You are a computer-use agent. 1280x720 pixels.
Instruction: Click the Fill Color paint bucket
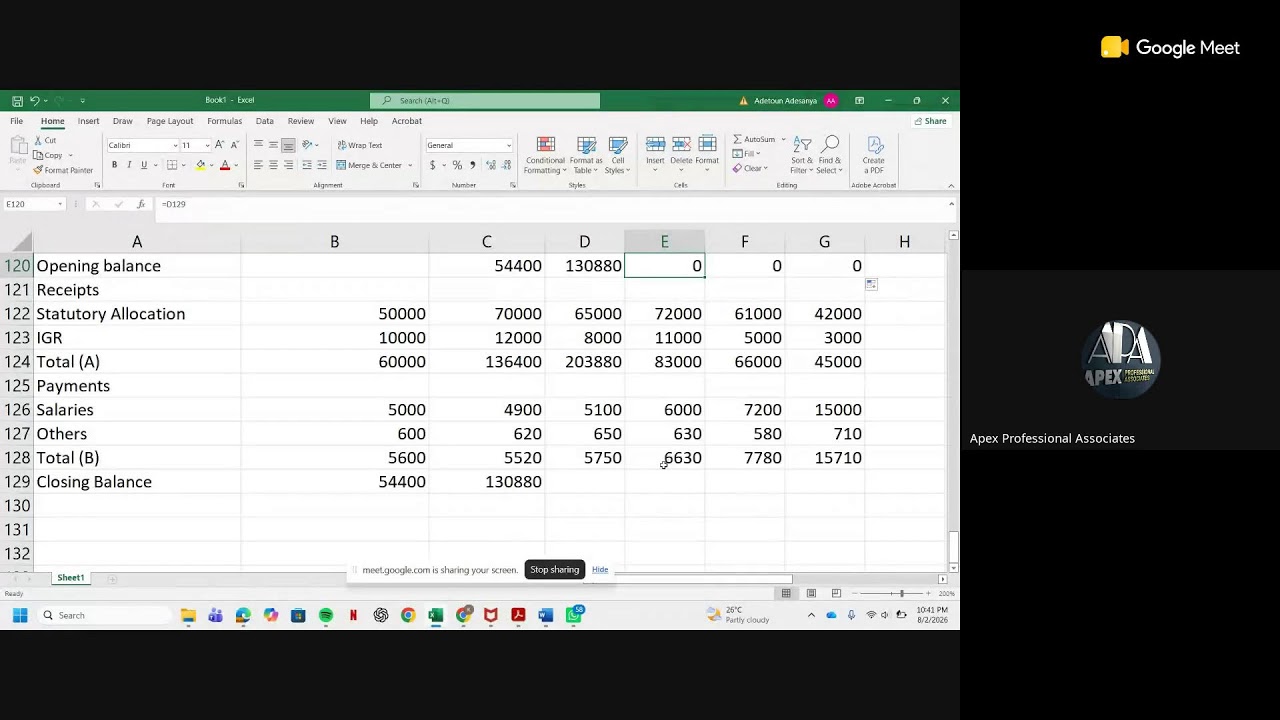[x=200, y=165]
